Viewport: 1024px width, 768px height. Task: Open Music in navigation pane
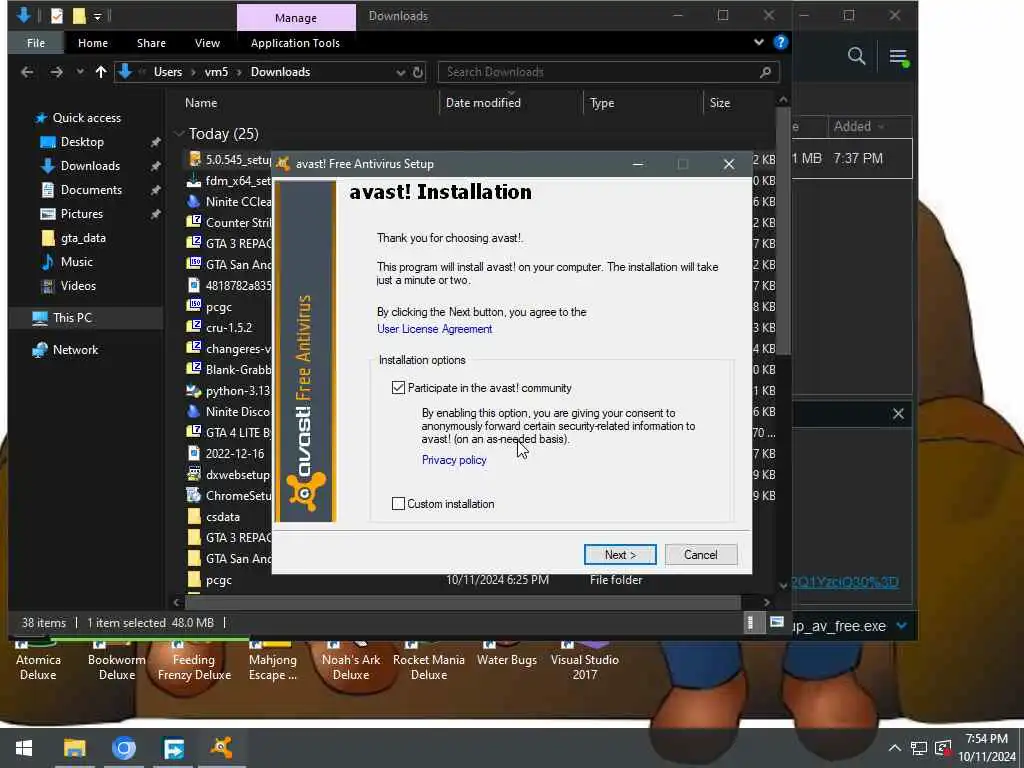pyautogui.click(x=76, y=262)
